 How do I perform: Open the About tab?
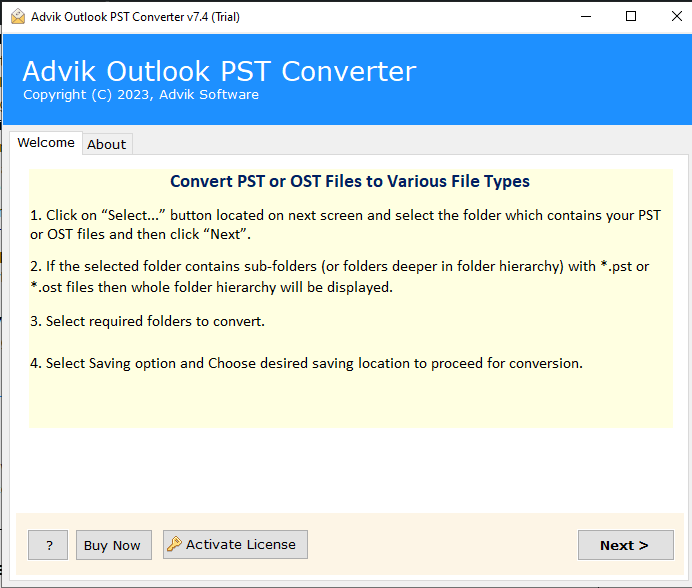(x=107, y=144)
